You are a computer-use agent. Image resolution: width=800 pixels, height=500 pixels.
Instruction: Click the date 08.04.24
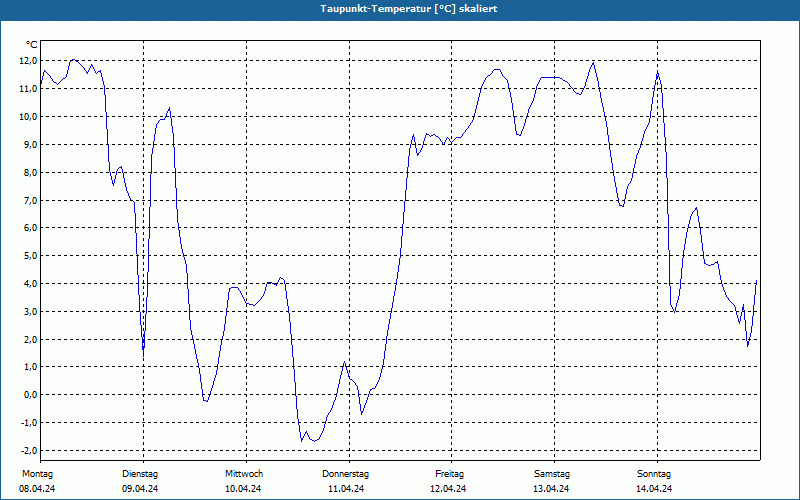[x=37, y=489]
